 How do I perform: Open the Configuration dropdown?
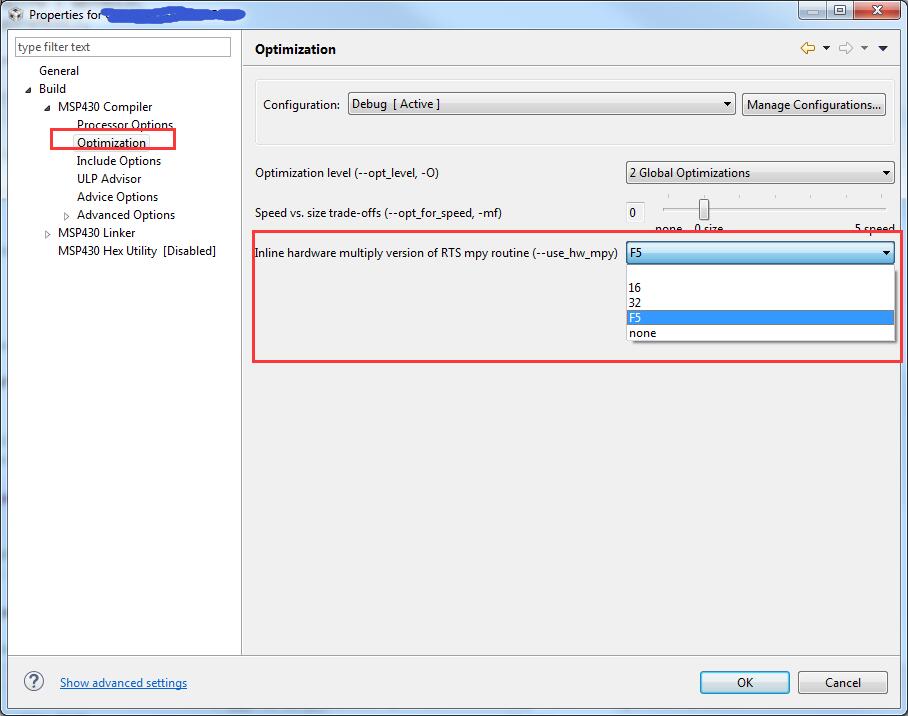tap(541, 104)
